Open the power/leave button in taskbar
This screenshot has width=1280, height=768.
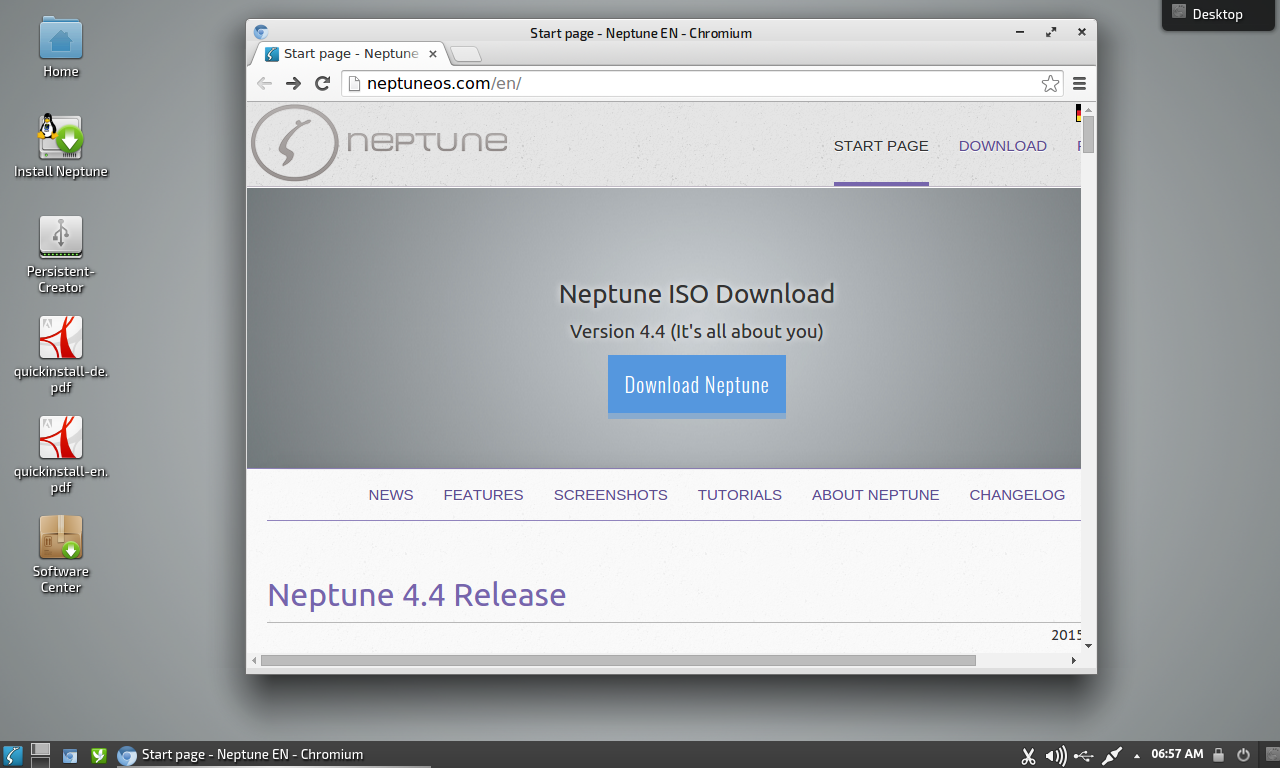(x=1244, y=755)
